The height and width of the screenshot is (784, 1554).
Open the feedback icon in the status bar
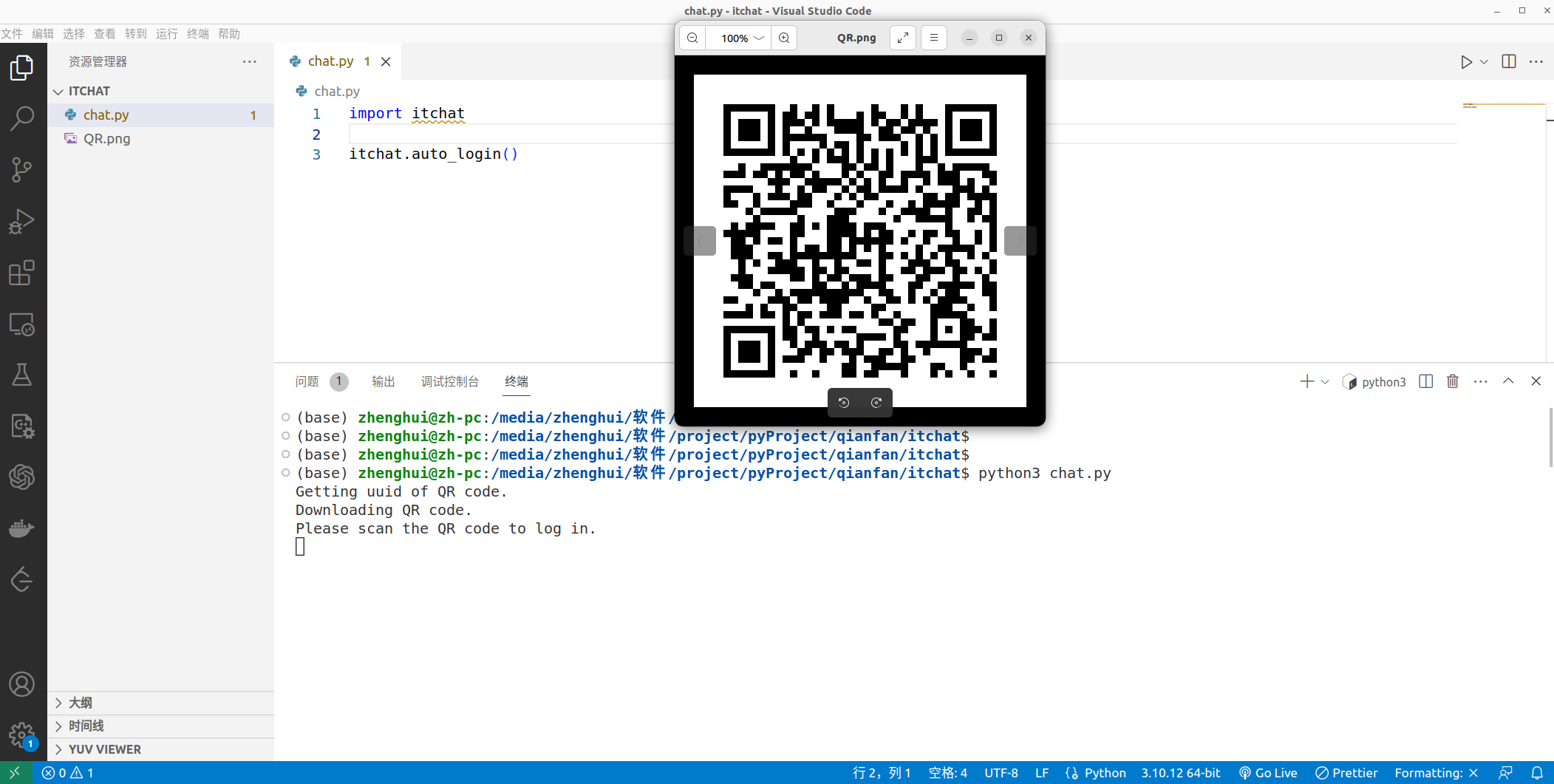point(1505,773)
